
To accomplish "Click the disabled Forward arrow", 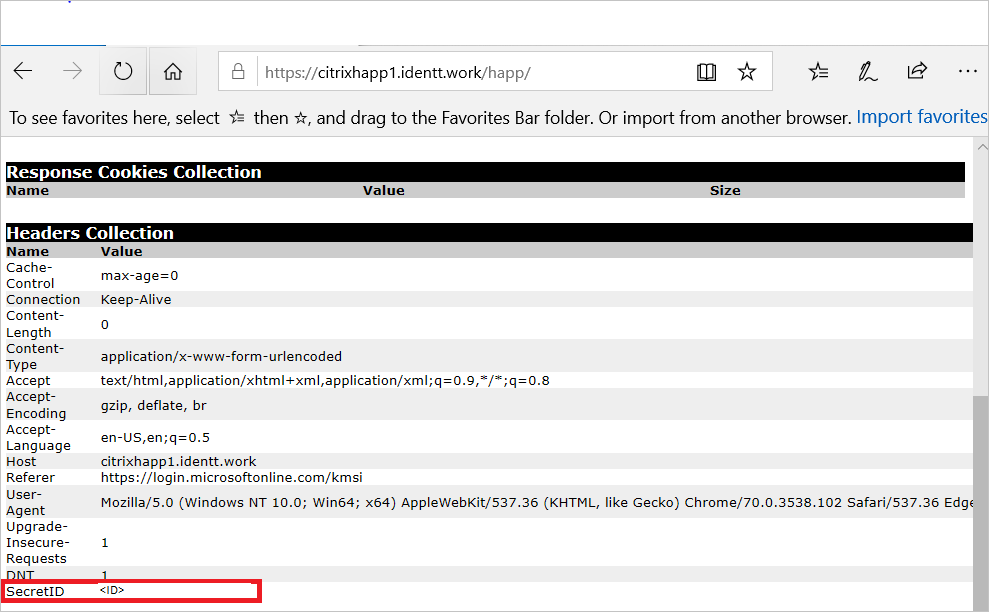I will (x=71, y=71).
